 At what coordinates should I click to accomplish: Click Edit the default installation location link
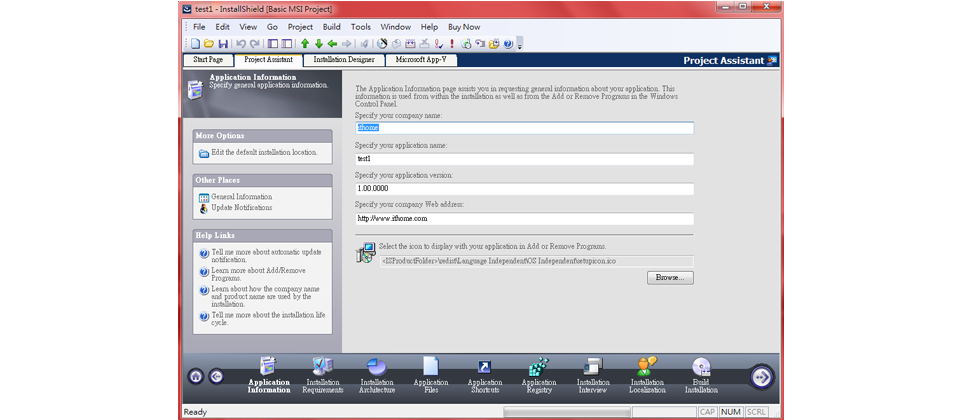tap(264, 153)
